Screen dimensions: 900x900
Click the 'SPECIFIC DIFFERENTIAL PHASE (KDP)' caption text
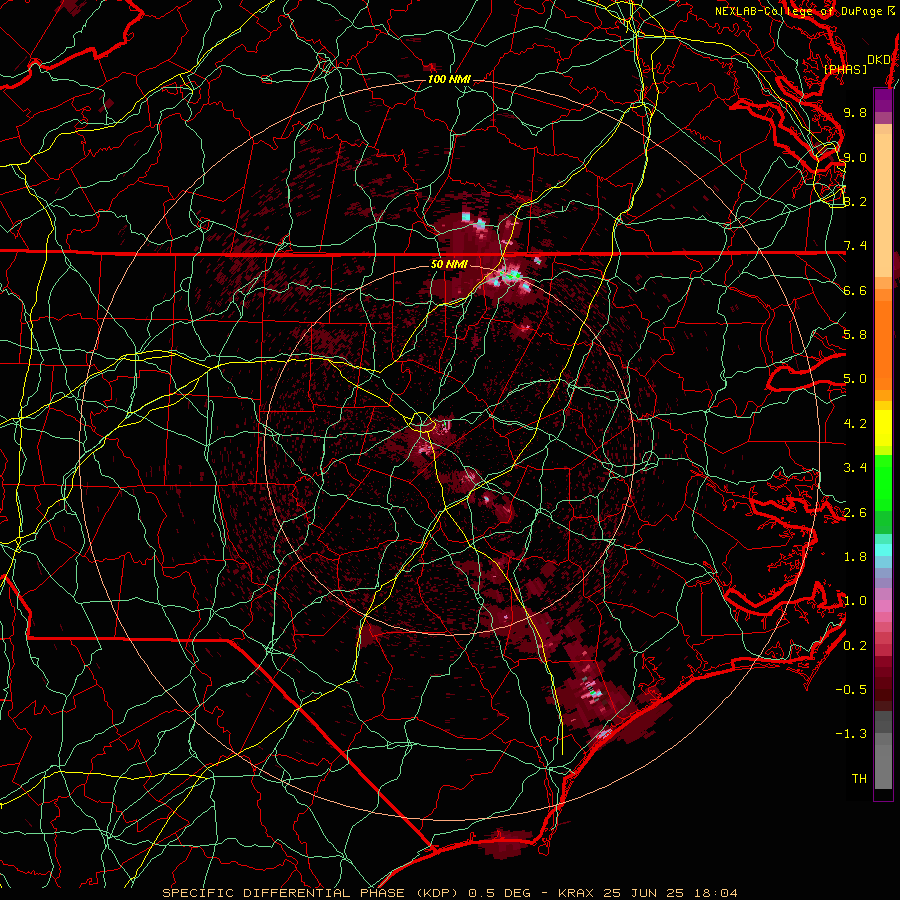(313, 893)
